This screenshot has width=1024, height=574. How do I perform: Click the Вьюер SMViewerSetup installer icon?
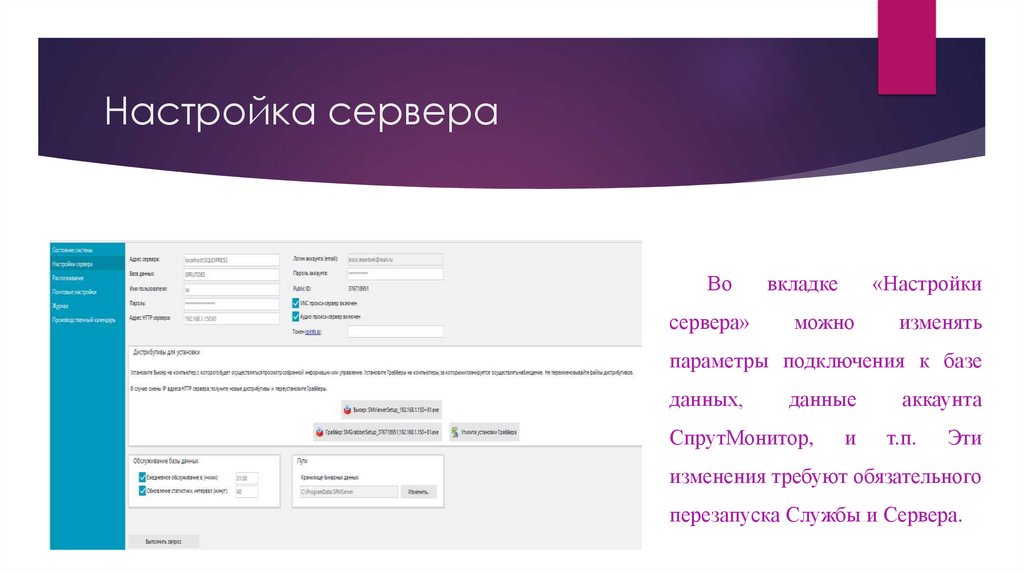click(x=347, y=410)
